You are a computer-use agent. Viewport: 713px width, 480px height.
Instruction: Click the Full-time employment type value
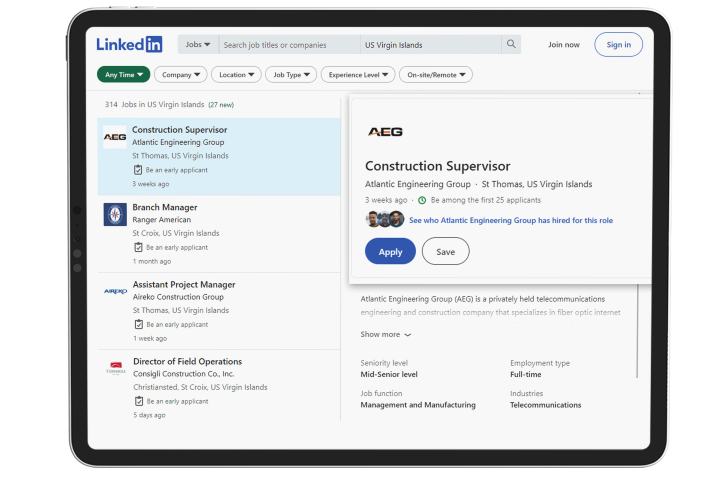pos(526,375)
